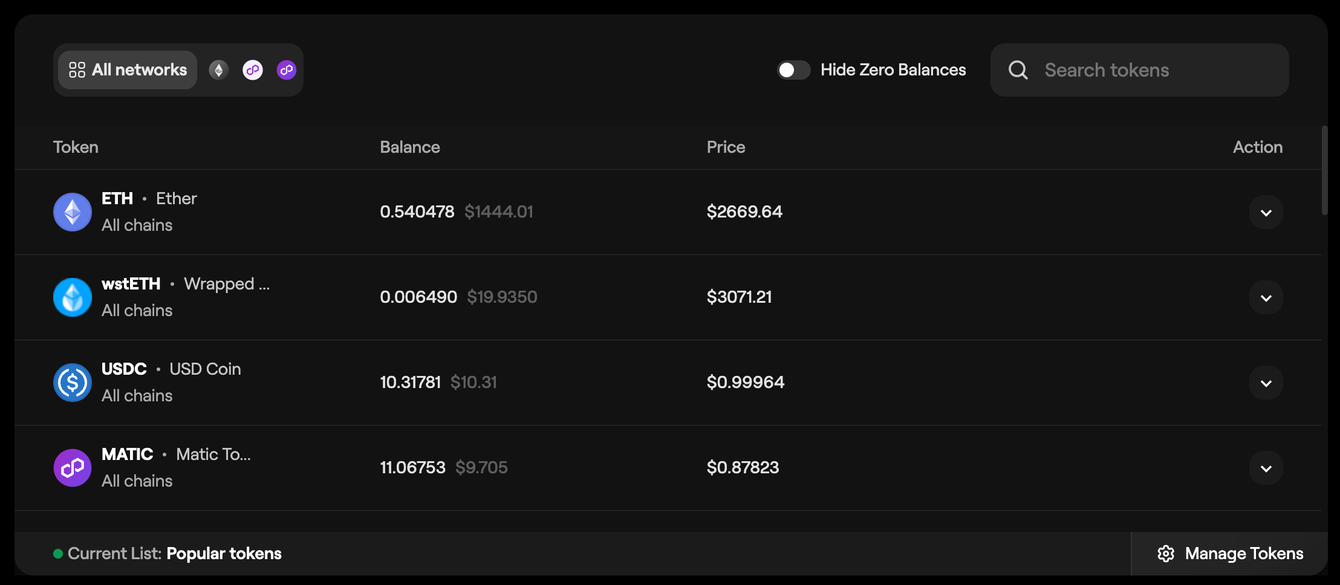Viewport: 1340px width, 585px height.
Task: Click the search magnifier icon
Action: coord(1018,70)
